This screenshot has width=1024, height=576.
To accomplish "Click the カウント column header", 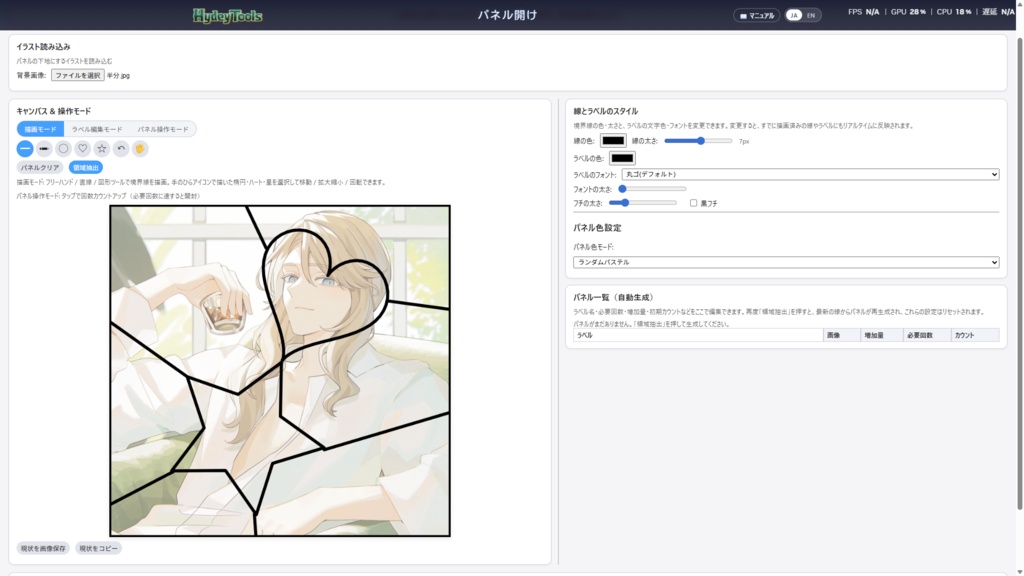I will coord(975,335).
